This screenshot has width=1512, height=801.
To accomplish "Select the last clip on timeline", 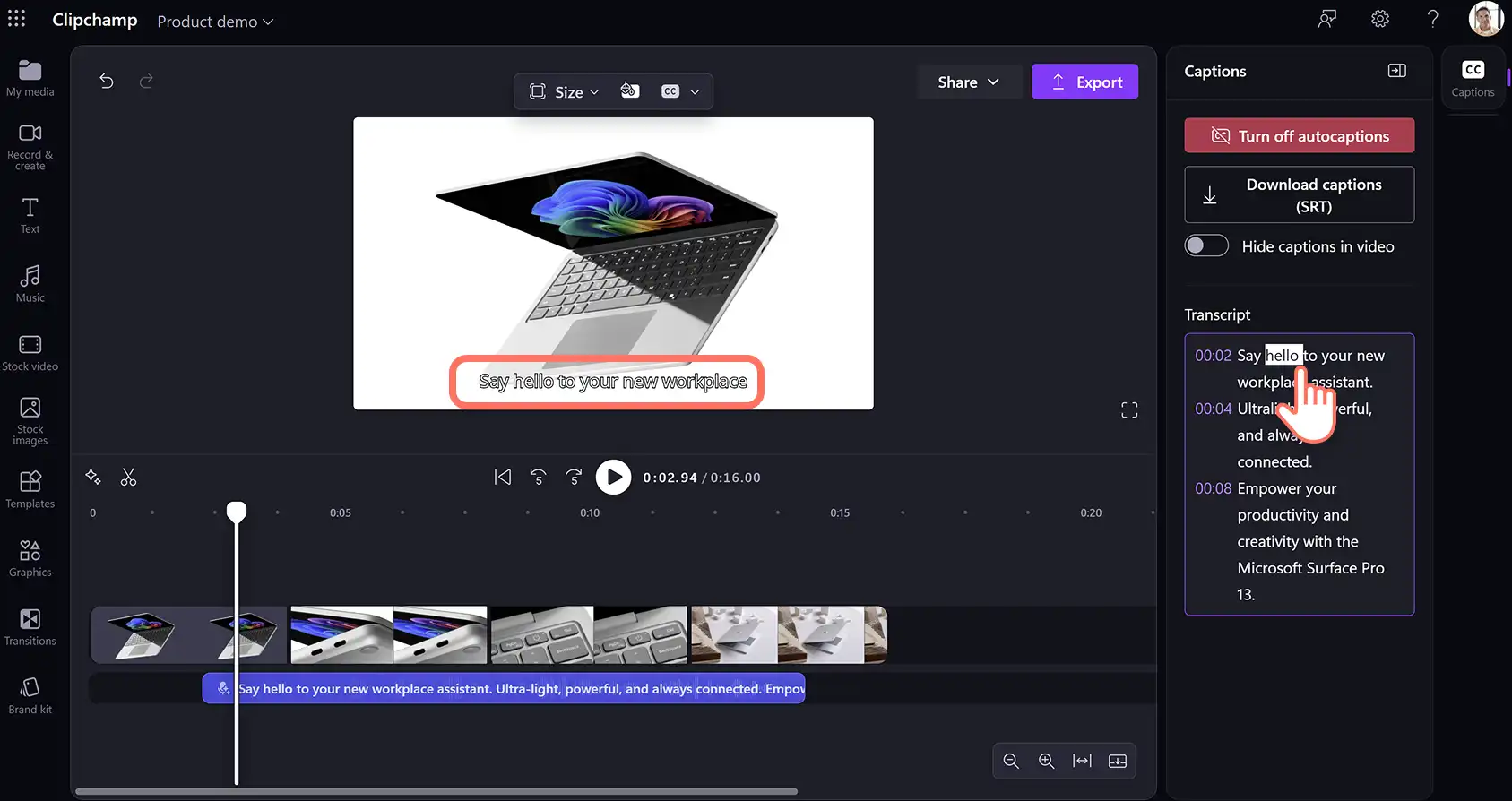I will (x=789, y=634).
